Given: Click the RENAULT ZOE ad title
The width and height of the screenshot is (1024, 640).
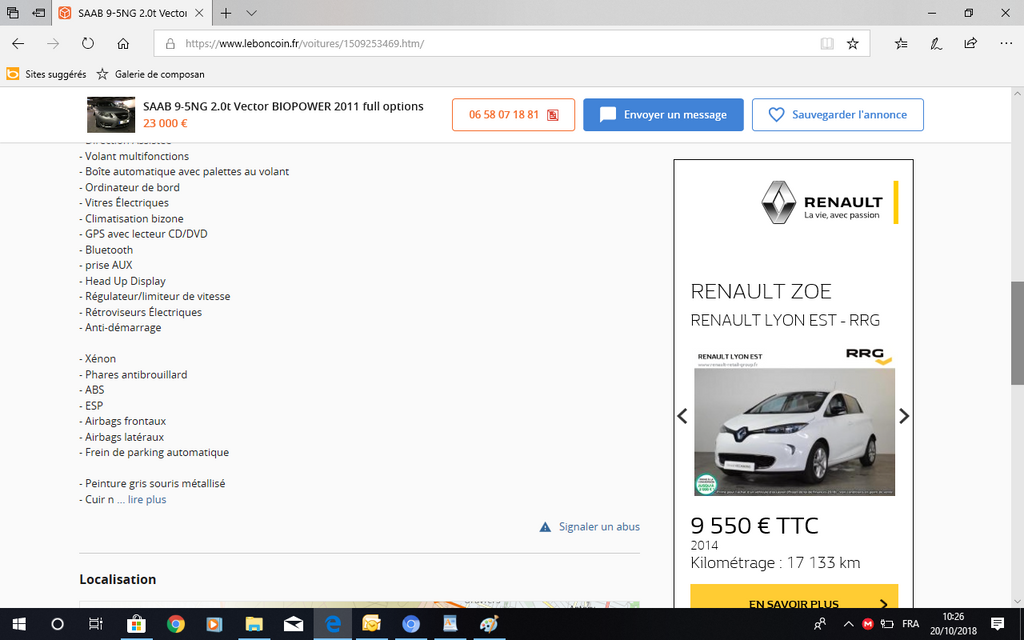Looking at the screenshot, I should (761, 291).
